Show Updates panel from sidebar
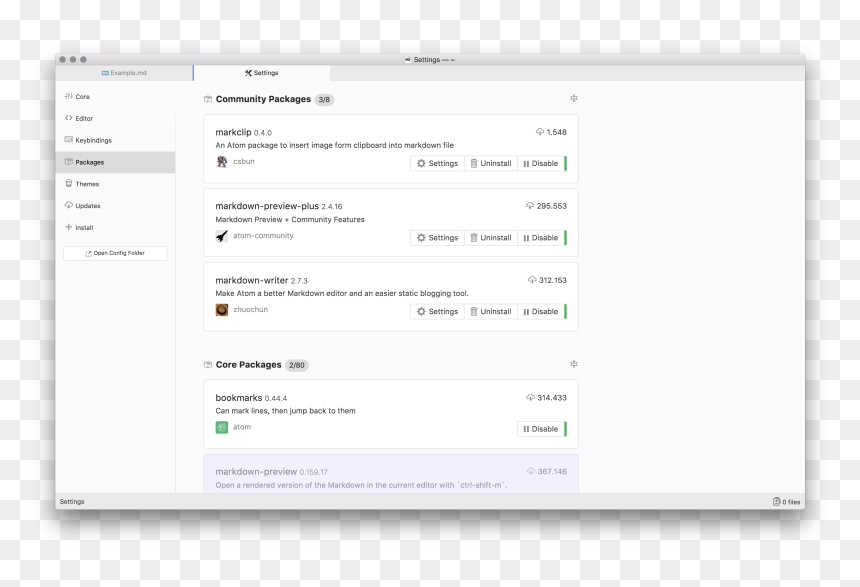 tap(115, 206)
